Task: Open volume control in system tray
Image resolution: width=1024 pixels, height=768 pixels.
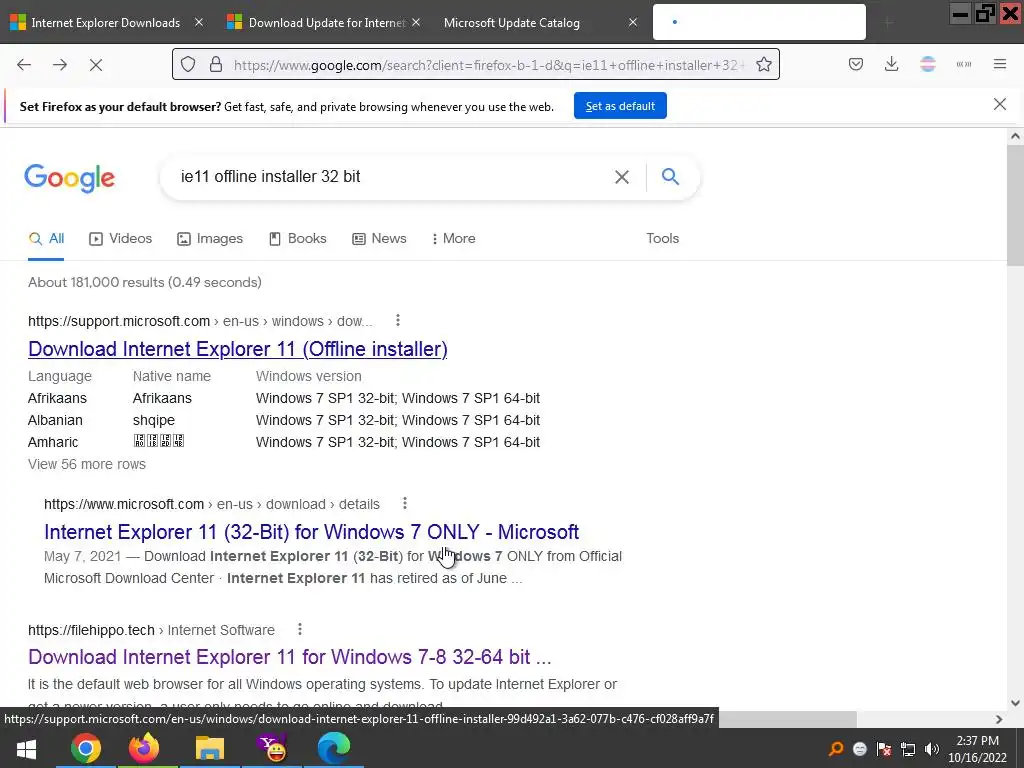Action: [932, 749]
